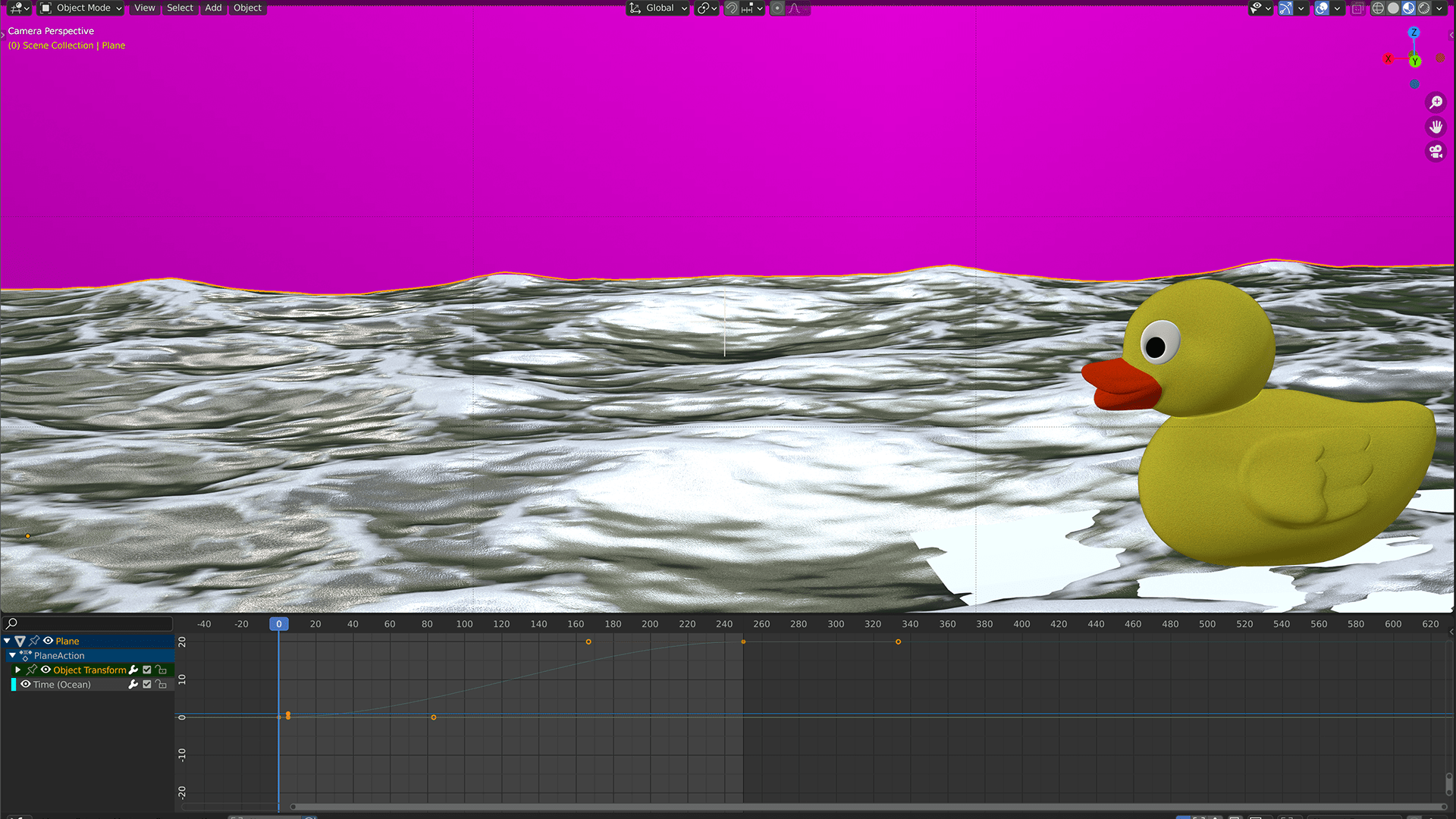Screen dimensions: 1456x819
Task: Open the overlays options dropdown arrow
Action: [1337, 8]
